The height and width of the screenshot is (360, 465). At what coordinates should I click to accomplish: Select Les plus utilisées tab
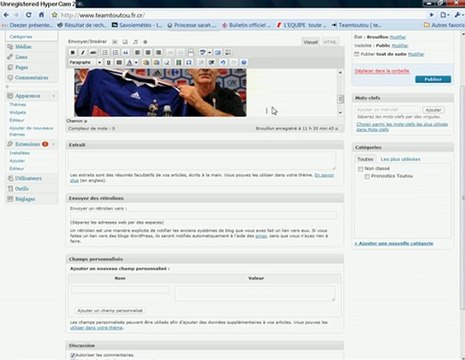[x=400, y=159]
